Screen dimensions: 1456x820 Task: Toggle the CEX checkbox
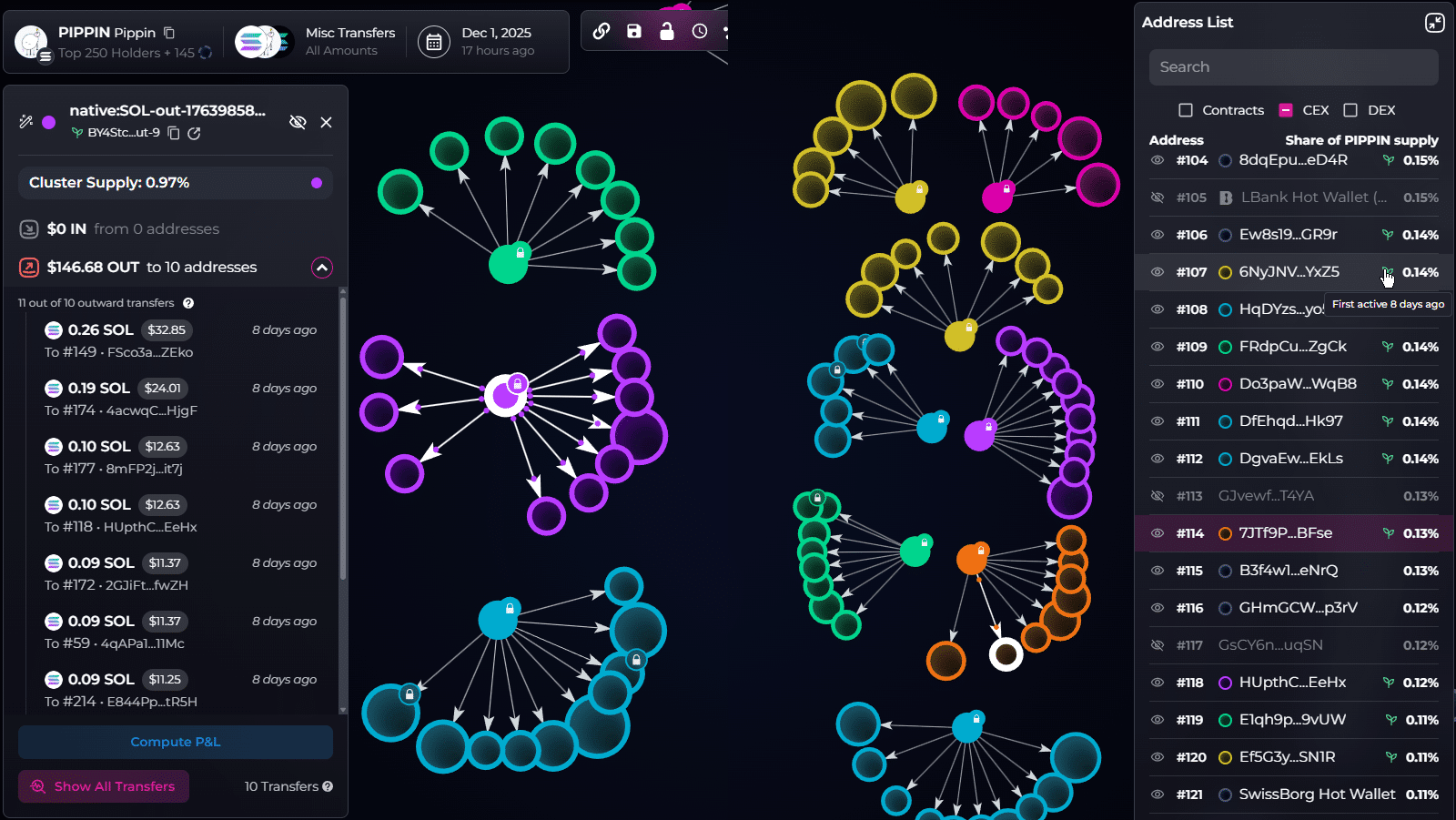(1286, 110)
